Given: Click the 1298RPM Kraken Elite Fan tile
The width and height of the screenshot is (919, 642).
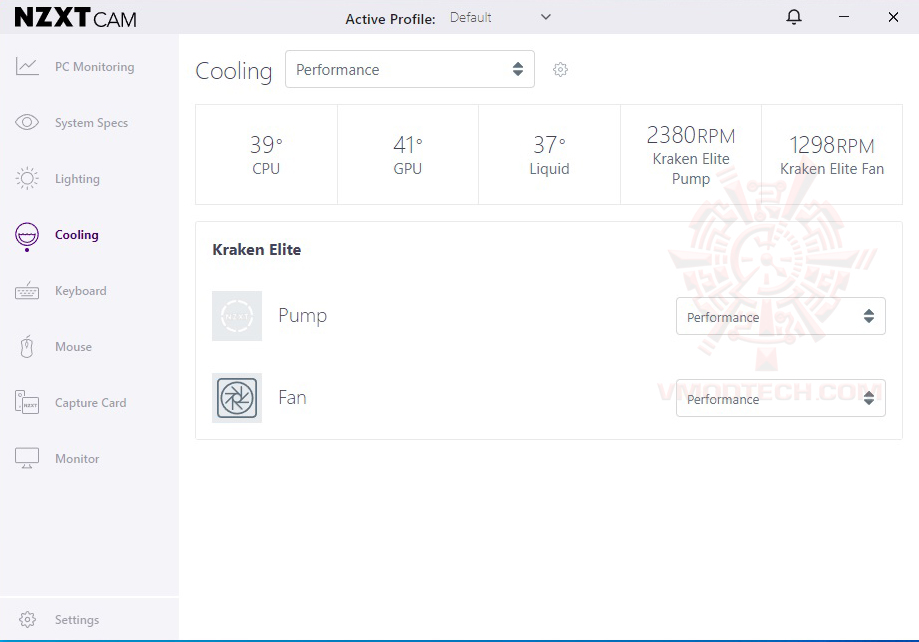Looking at the screenshot, I should coord(832,155).
